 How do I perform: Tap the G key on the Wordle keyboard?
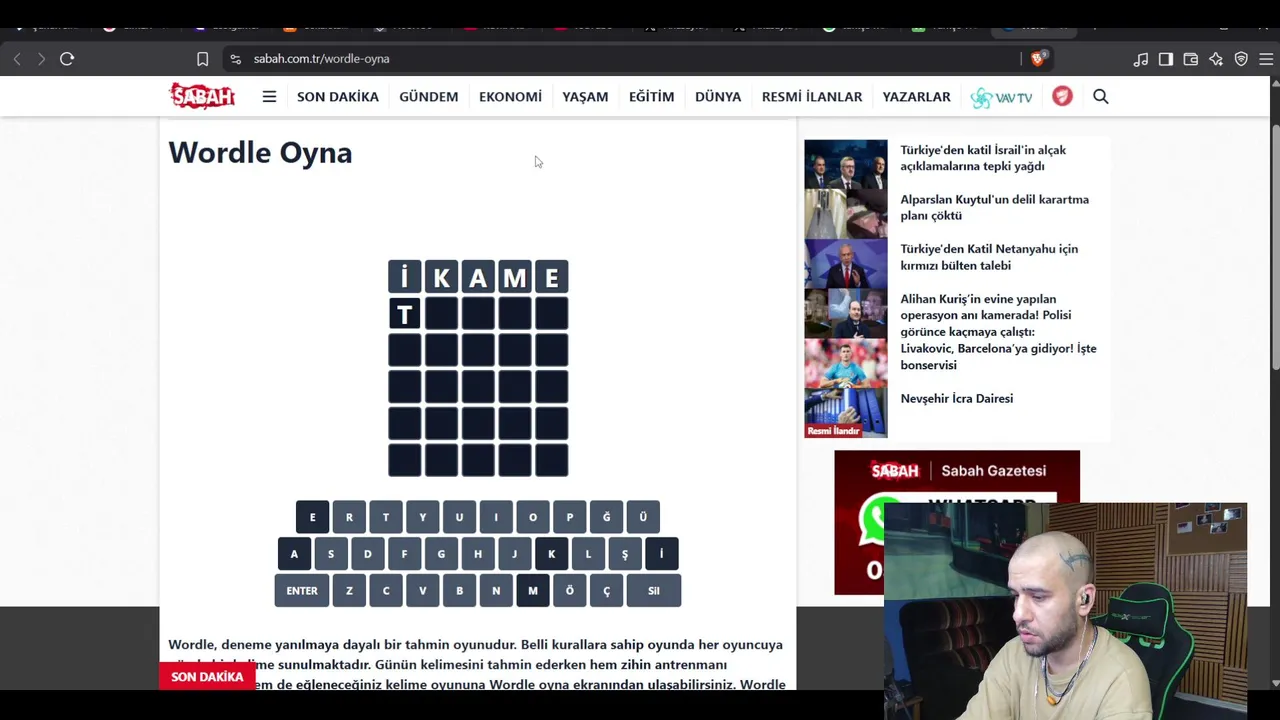(441, 554)
